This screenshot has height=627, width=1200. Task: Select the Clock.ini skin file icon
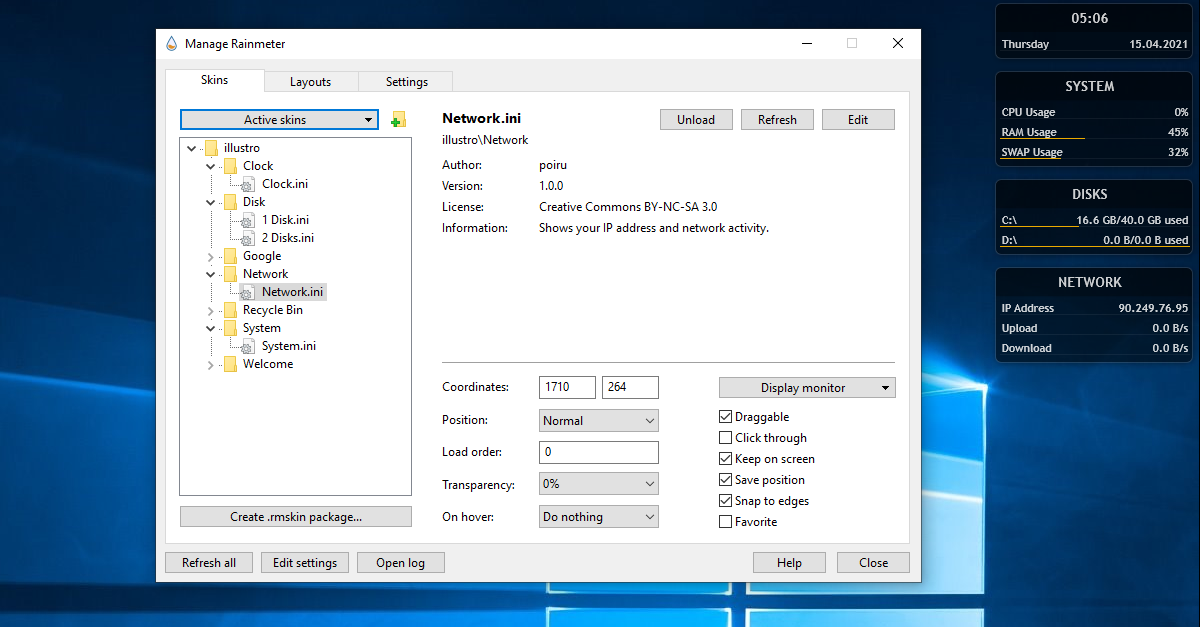(x=248, y=184)
